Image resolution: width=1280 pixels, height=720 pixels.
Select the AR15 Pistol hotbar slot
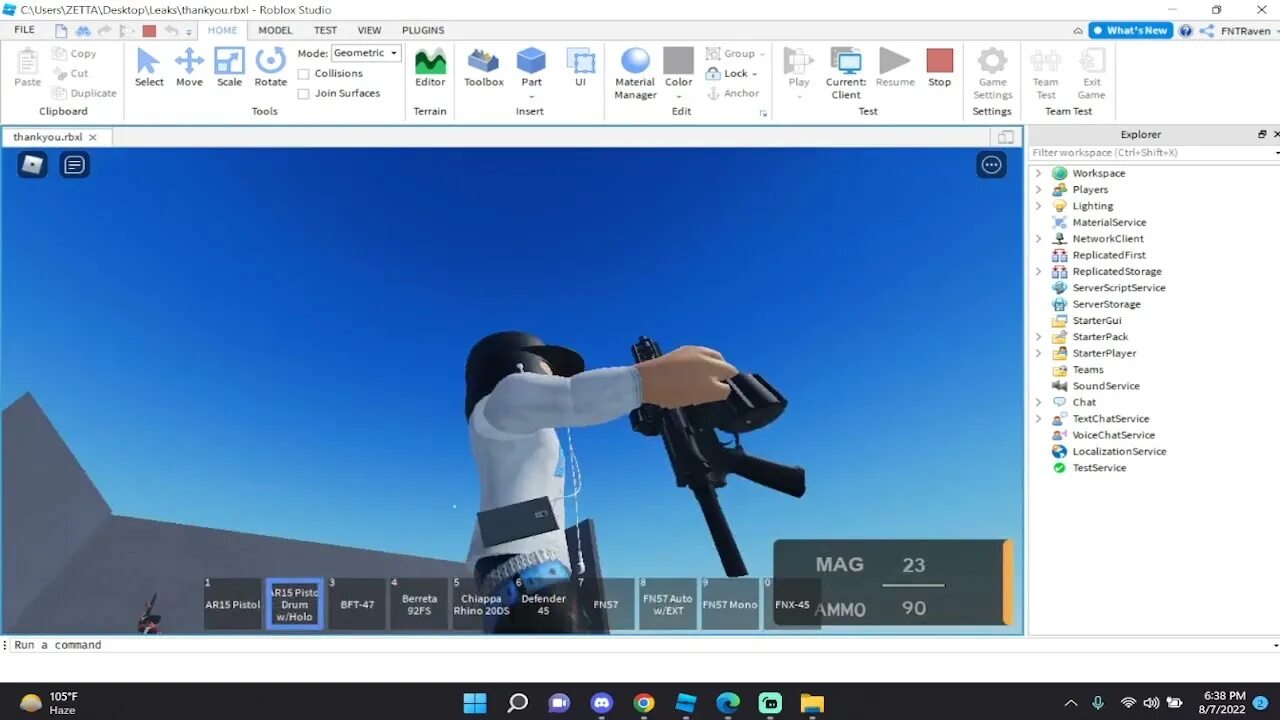[x=232, y=604]
